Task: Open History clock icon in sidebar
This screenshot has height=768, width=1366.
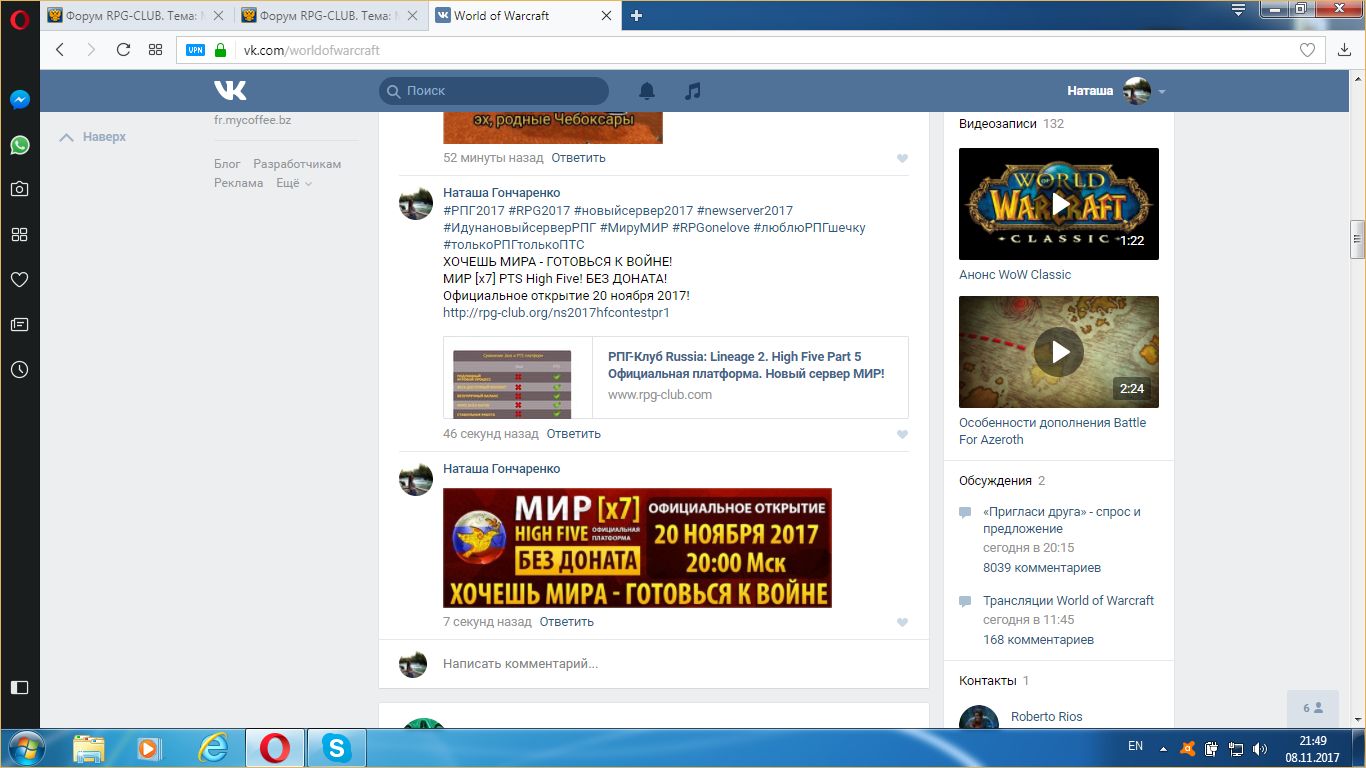Action: [x=19, y=370]
